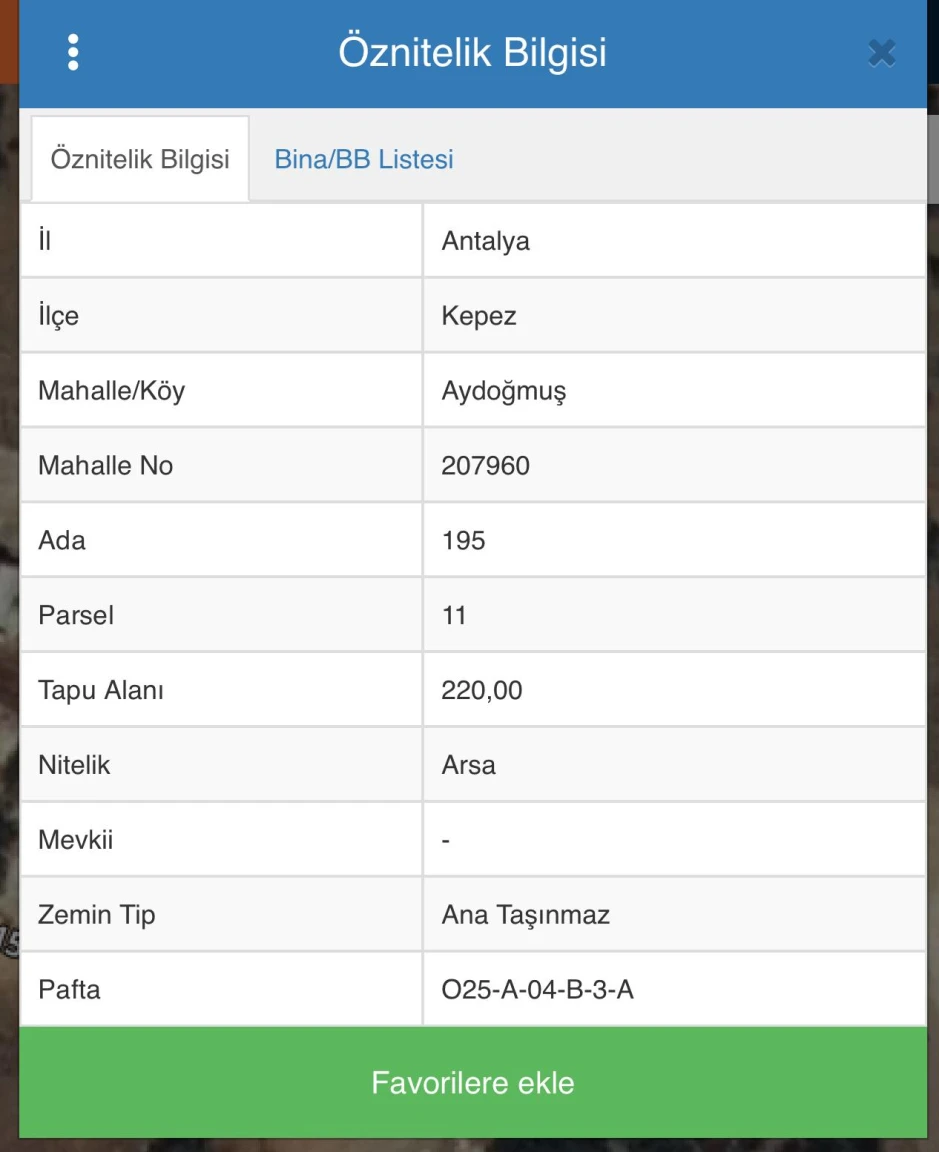
Task: Select the Ada value 195
Action: coord(464,541)
